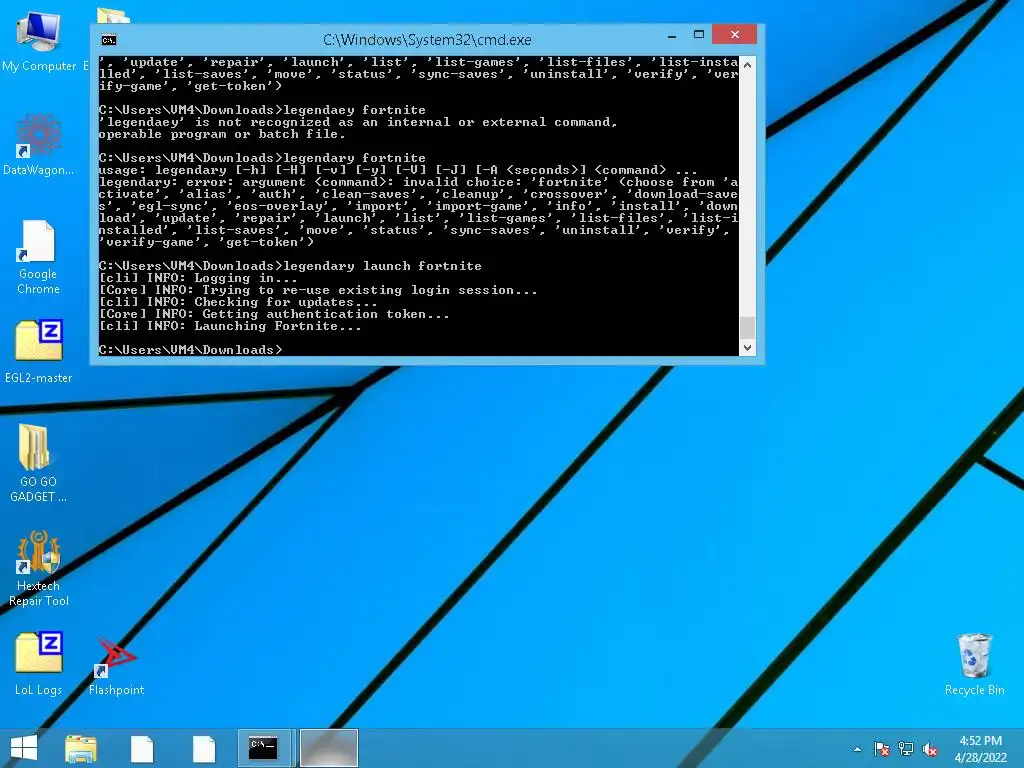Open Action Center flag tray icon
This screenshot has width=1024, height=768.
pyautogui.click(x=881, y=749)
